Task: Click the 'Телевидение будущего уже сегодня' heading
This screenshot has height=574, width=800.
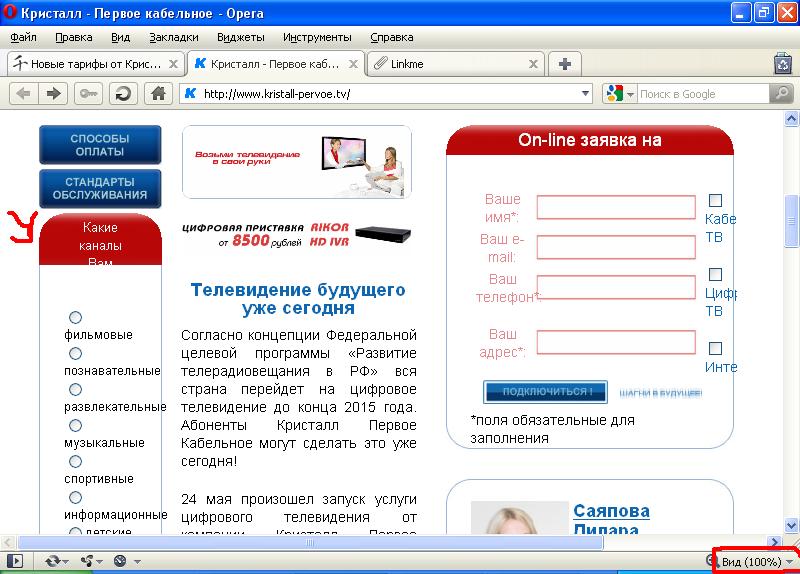Action: coord(298,299)
